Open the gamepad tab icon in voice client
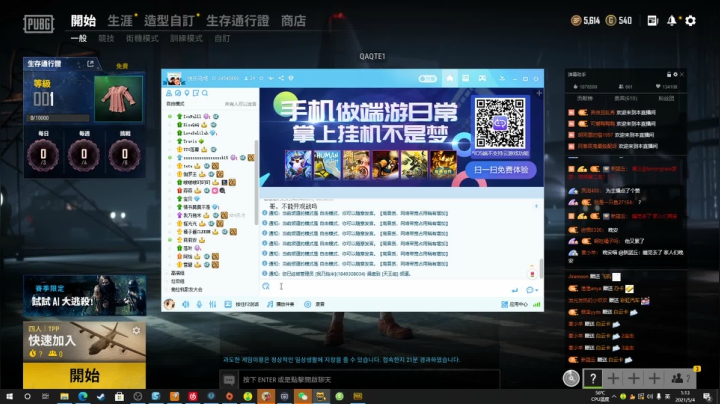Screen dimensions: 720x404 pyautogui.click(x=482, y=79)
